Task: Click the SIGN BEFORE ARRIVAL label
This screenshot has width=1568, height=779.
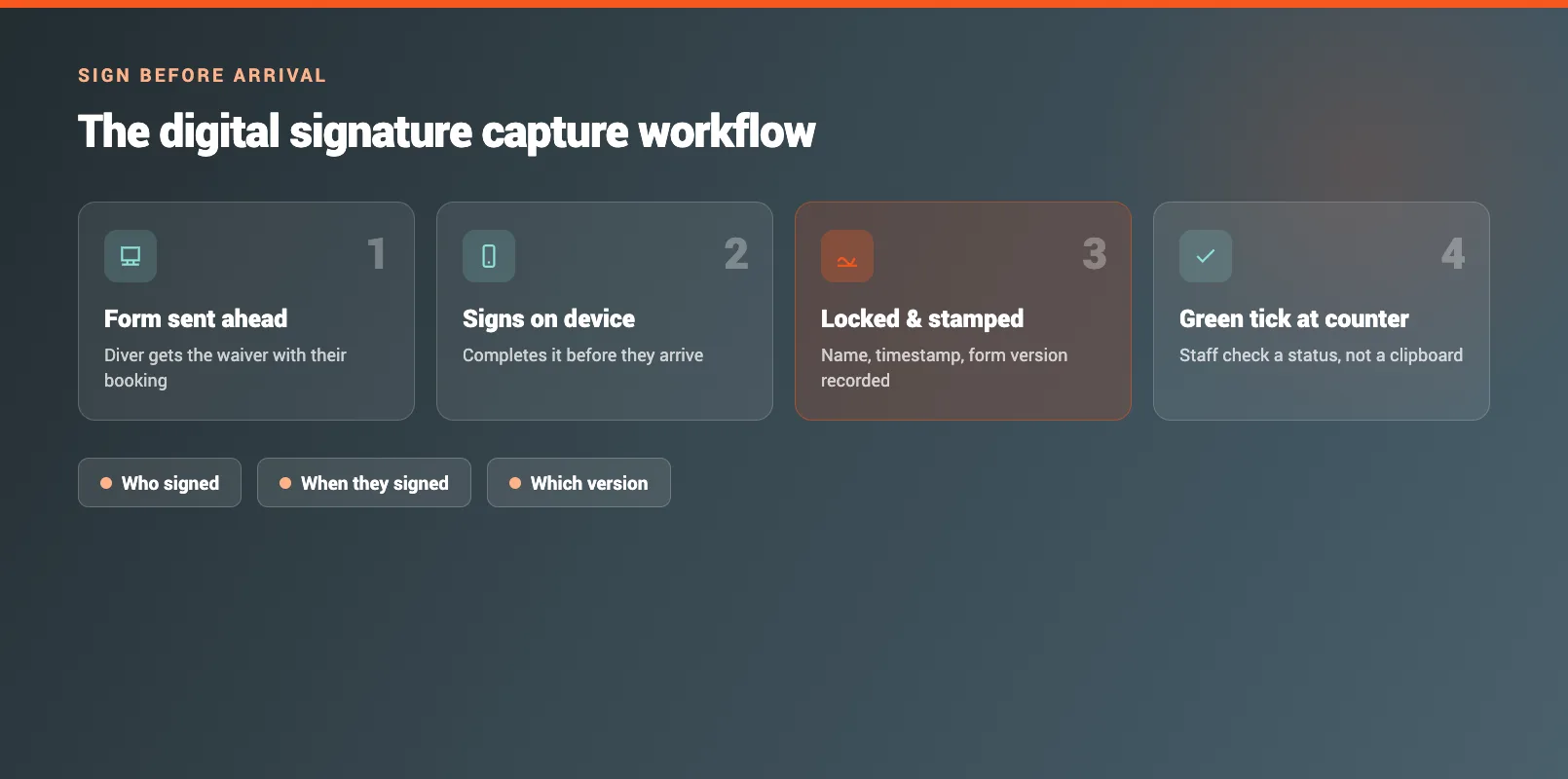Action: pos(203,76)
